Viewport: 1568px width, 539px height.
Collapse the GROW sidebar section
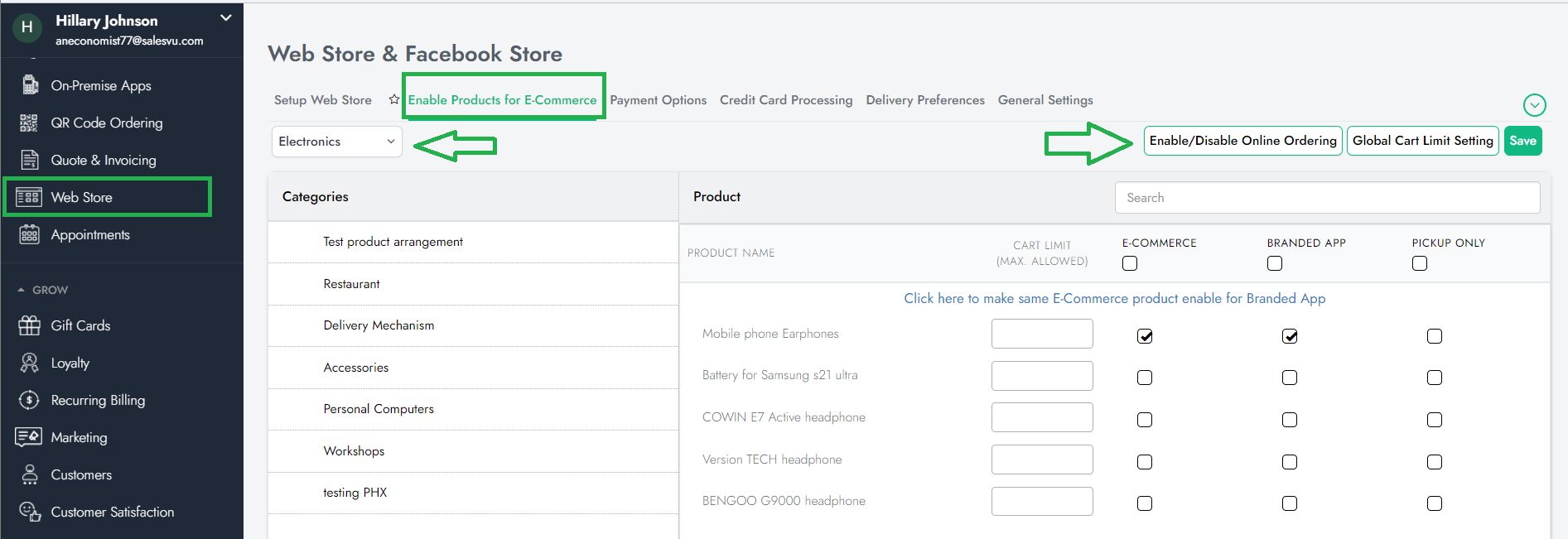click(22, 290)
